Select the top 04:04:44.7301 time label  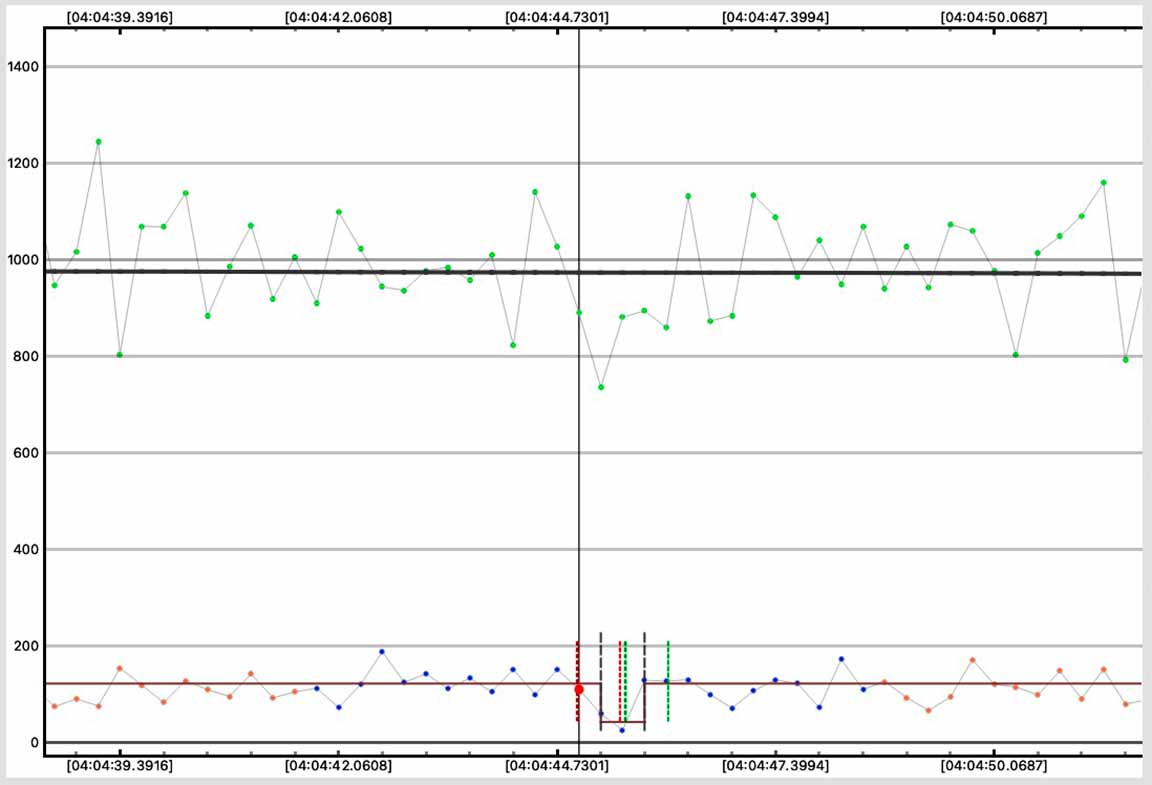point(557,17)
